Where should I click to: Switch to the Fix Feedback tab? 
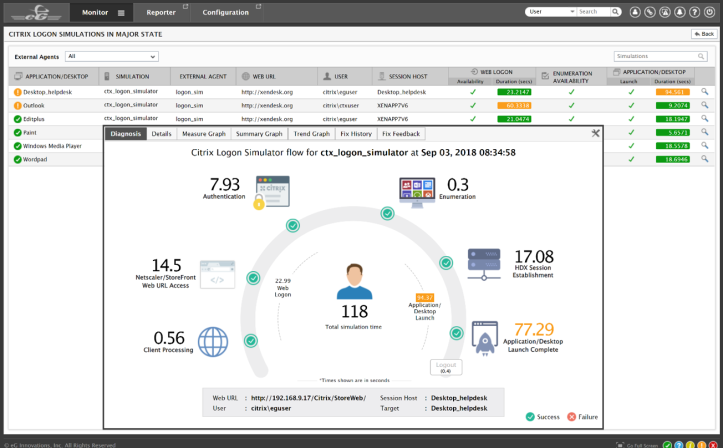(401, 134)
